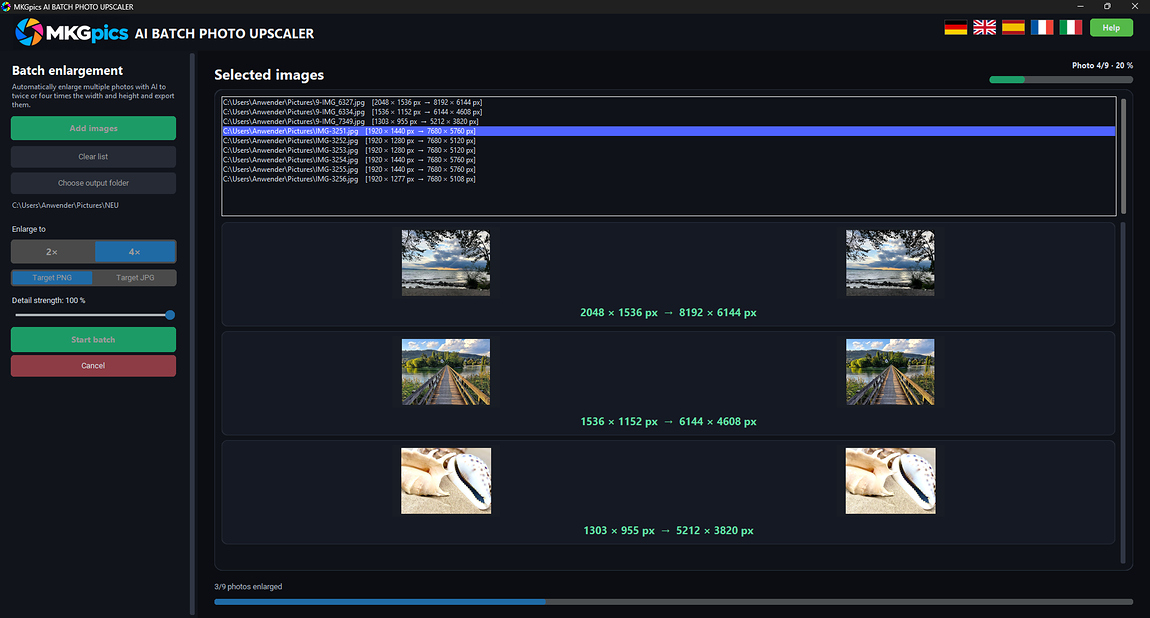Set output format to Target PNG
This screenshot has width=1150, height=618.
tap(52, 278)
